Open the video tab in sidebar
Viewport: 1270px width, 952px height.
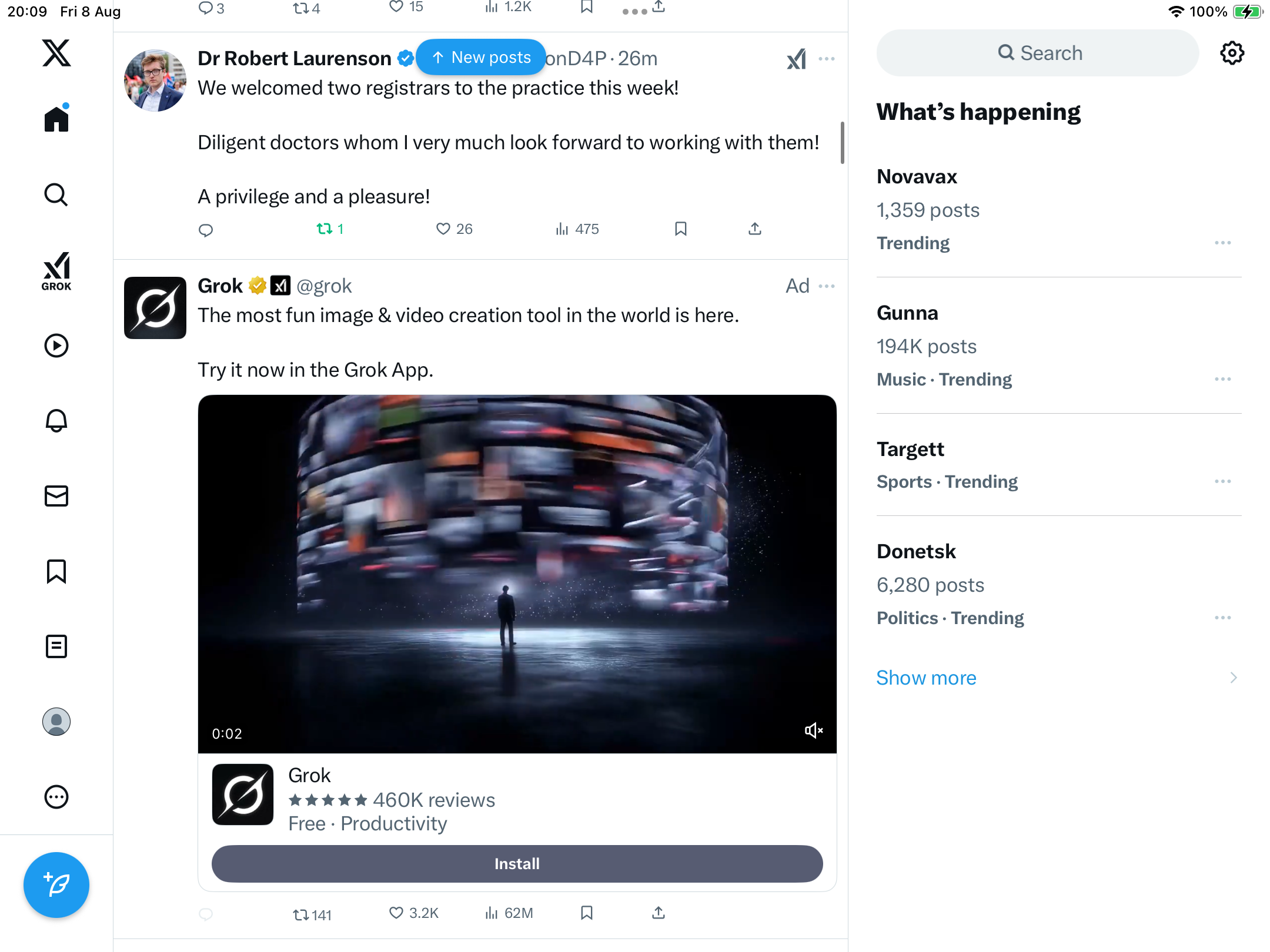tap(56, 346)
